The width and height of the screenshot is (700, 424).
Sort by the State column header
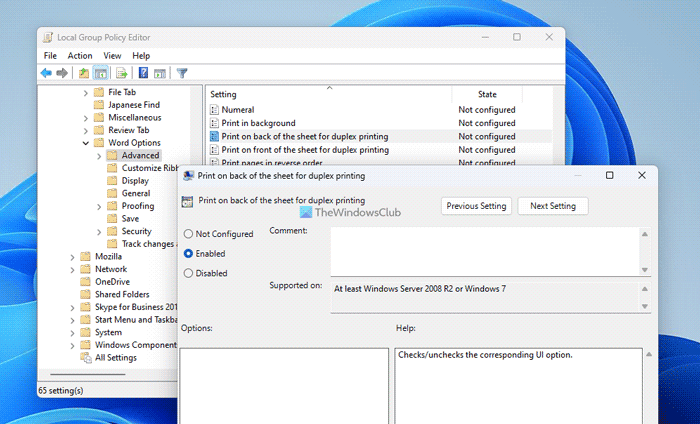[487, 94]
